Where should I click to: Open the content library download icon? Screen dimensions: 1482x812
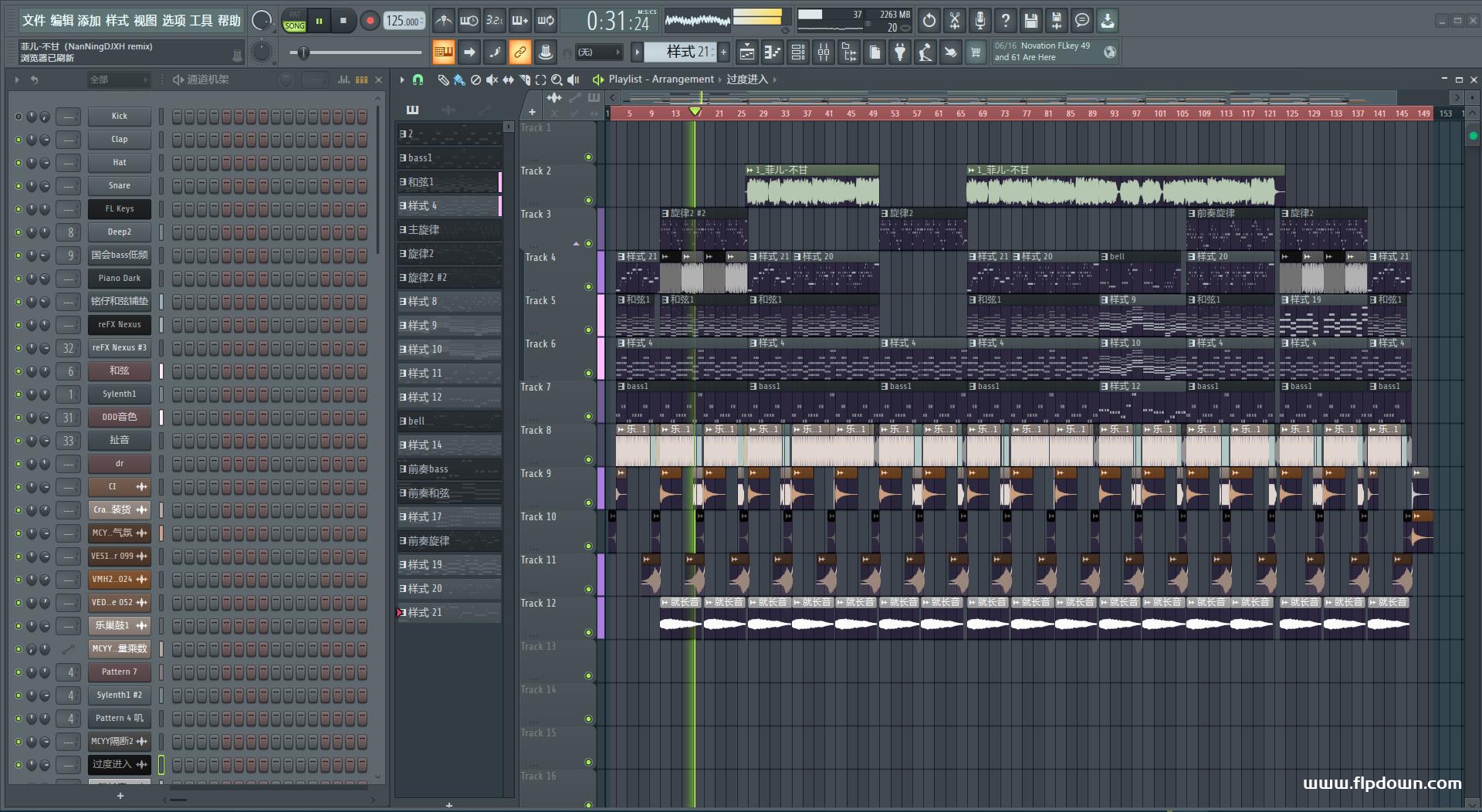pyautogui.click(x=1107, y=21)
